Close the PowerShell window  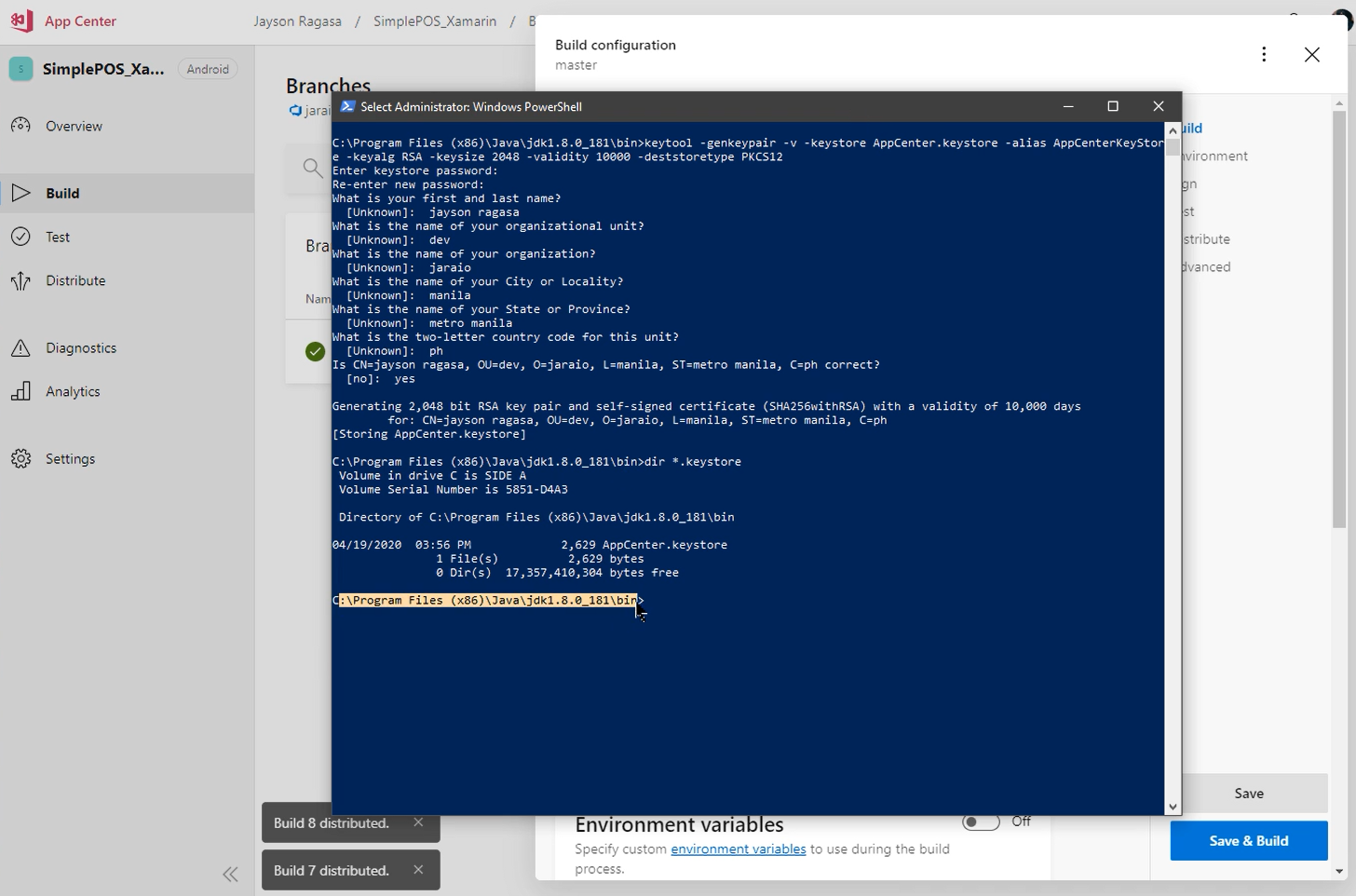coord(1159,106)
